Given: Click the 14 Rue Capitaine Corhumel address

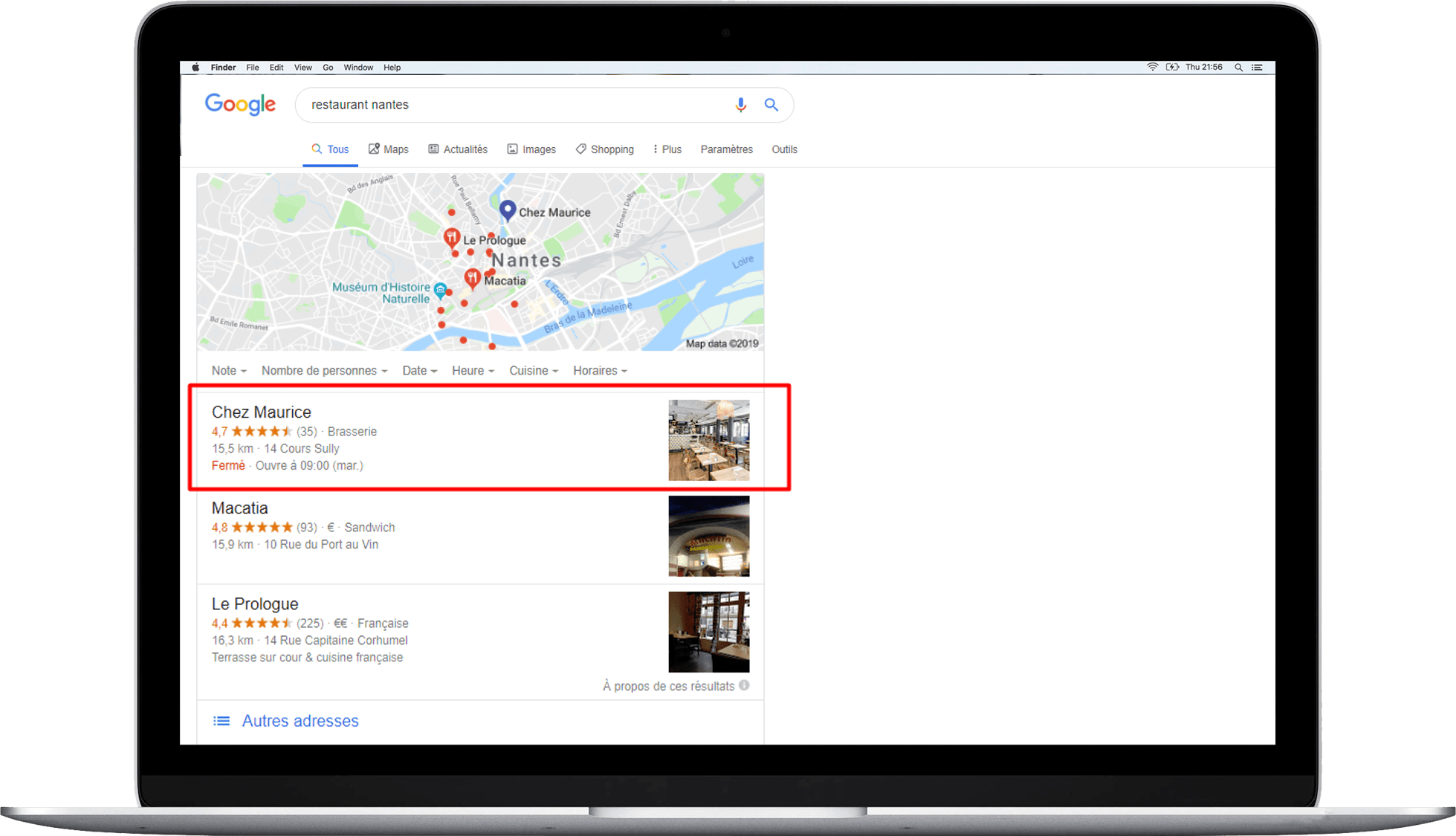Looking at the screenshot, I should click(x=336, y=641).
